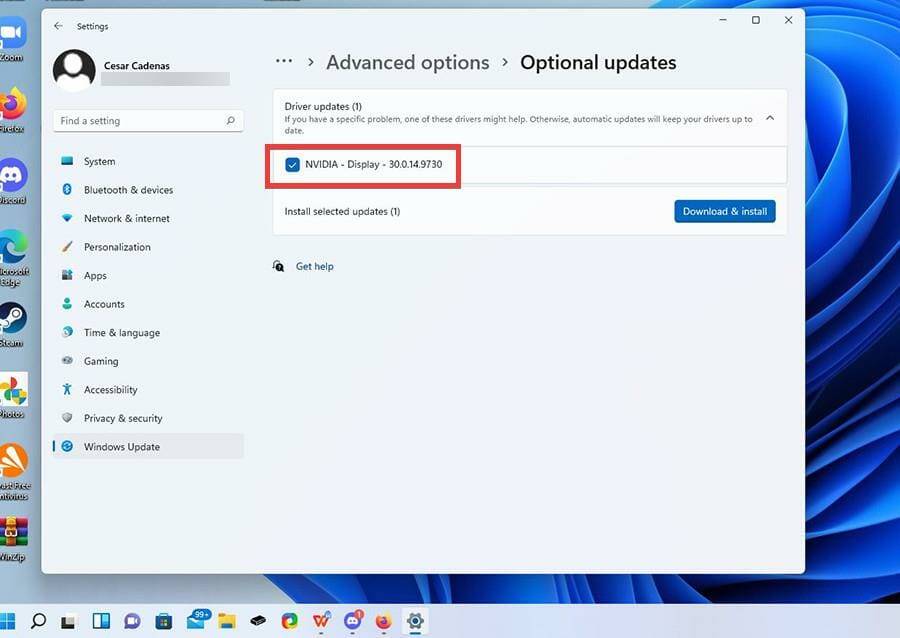900x638 pixels.
Task: Open Microsoft Edge desktop shortcut
Action: pos(14,257)
